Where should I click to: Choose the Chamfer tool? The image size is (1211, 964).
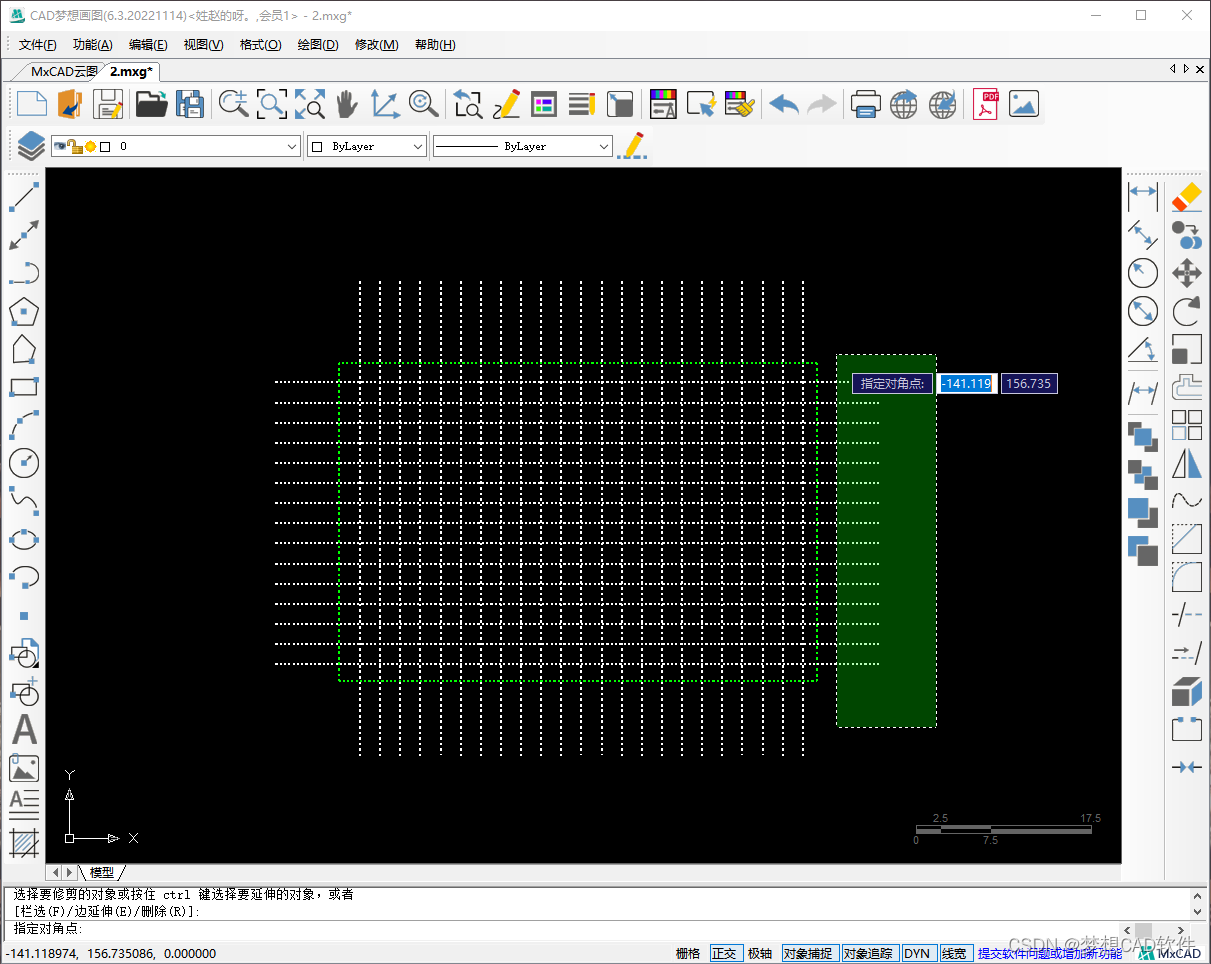tap(1186, 539)
